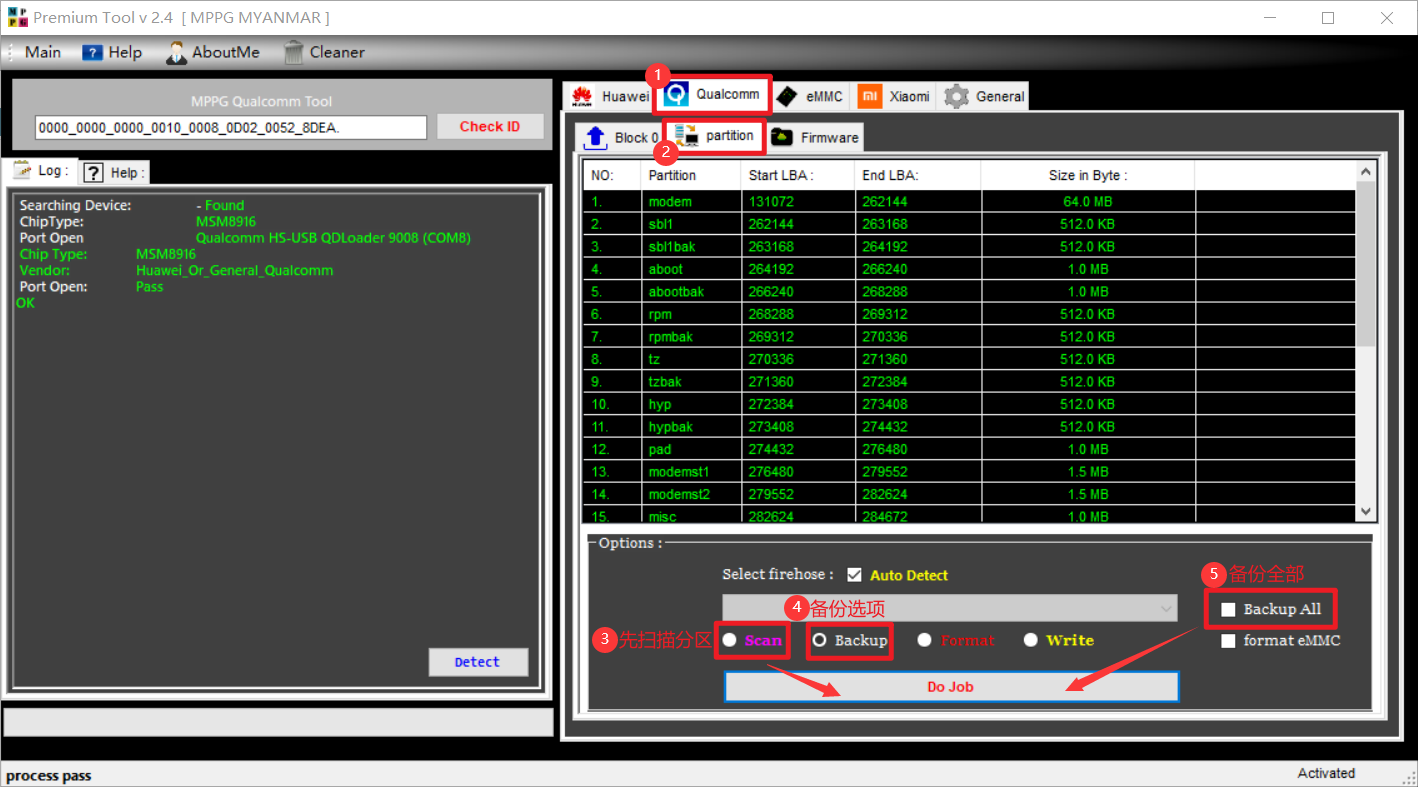The width and height of the screenshot is (1418, 787).
Task: Switch to the Firmware sub-tab
Action: click(815, 137)
